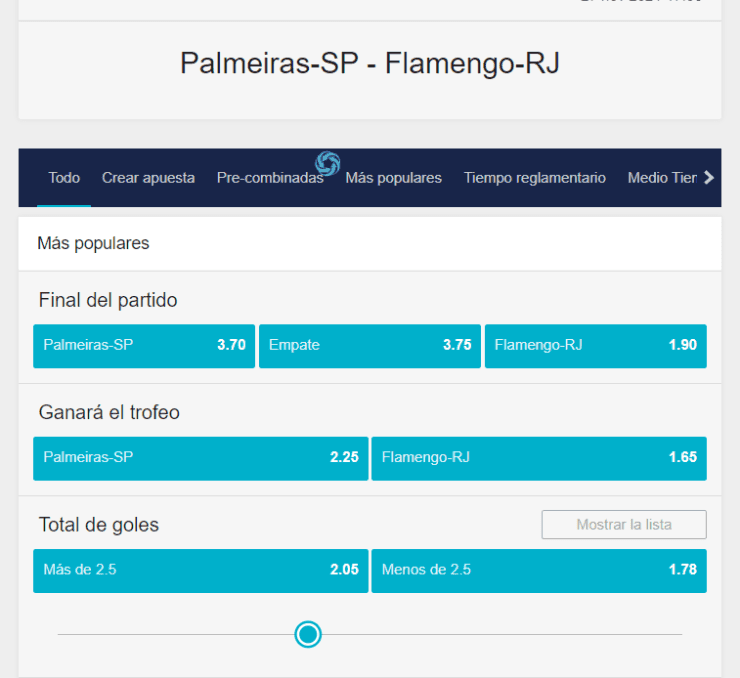
Task: Open the Tiempo reglamentario tab
Action: pyautogui.click(x=534, y=178)
